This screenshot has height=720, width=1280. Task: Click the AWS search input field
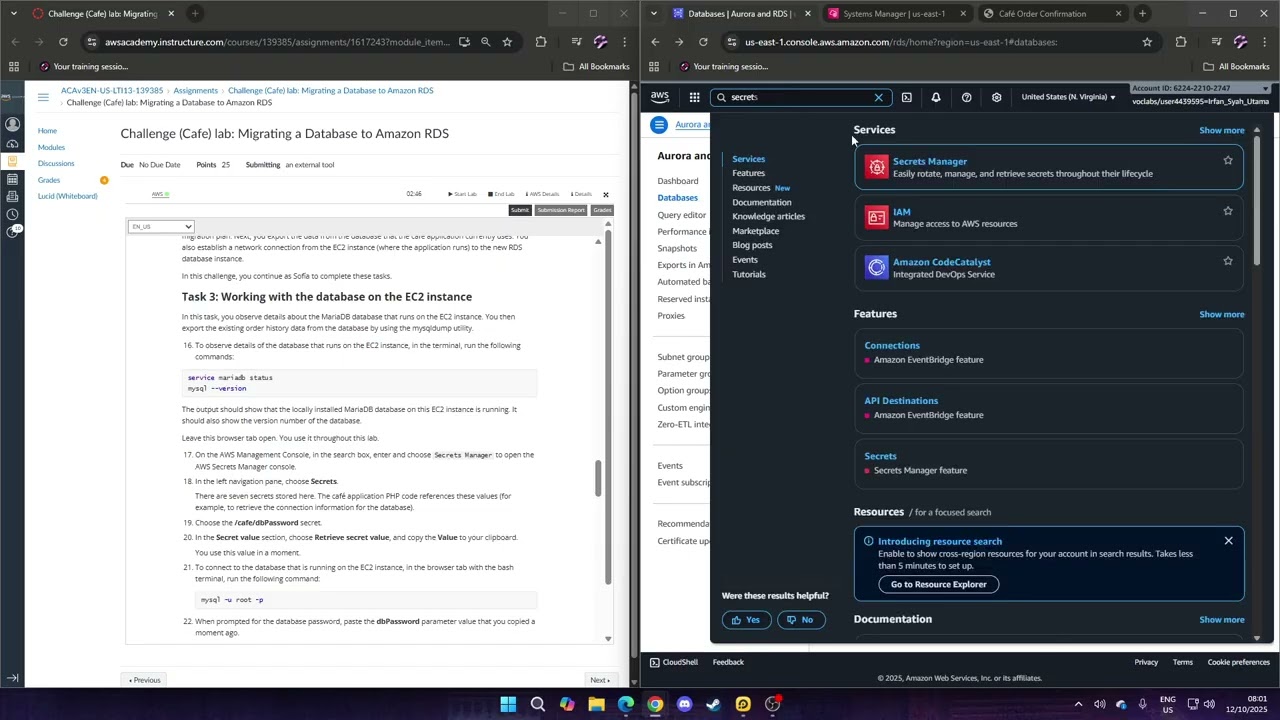(x=800, y=97)
